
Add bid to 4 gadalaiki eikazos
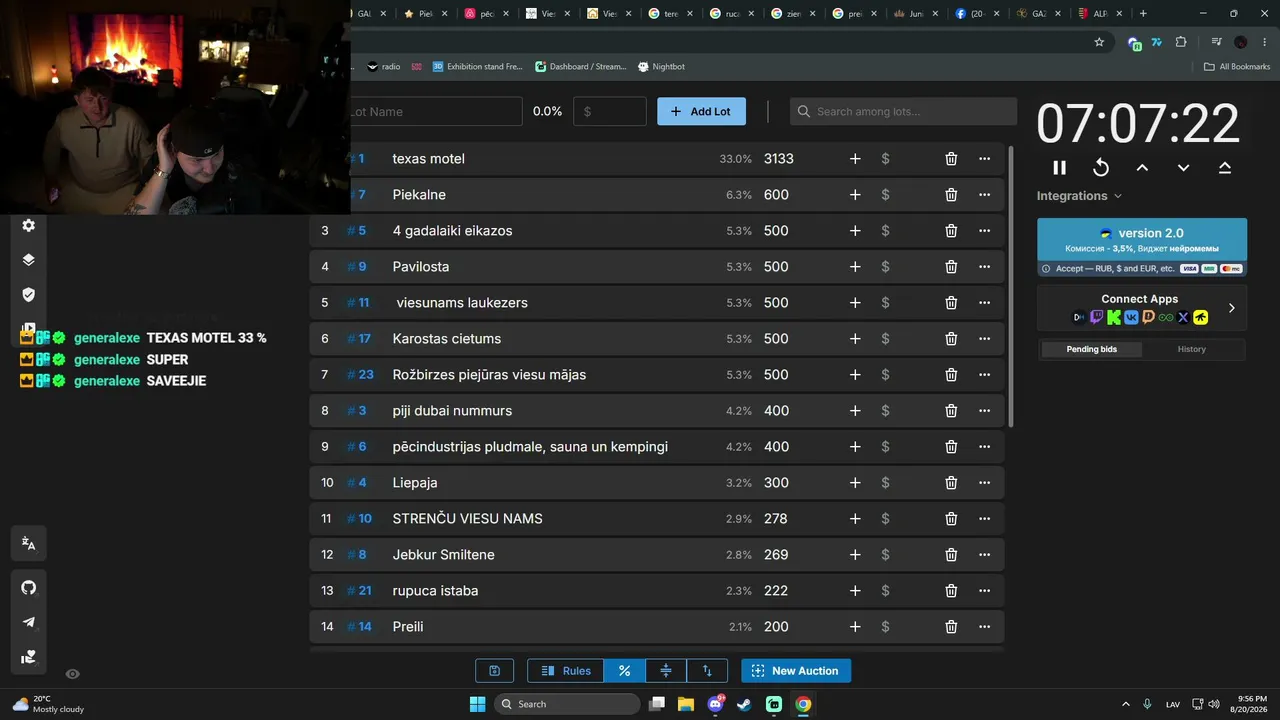855,231
